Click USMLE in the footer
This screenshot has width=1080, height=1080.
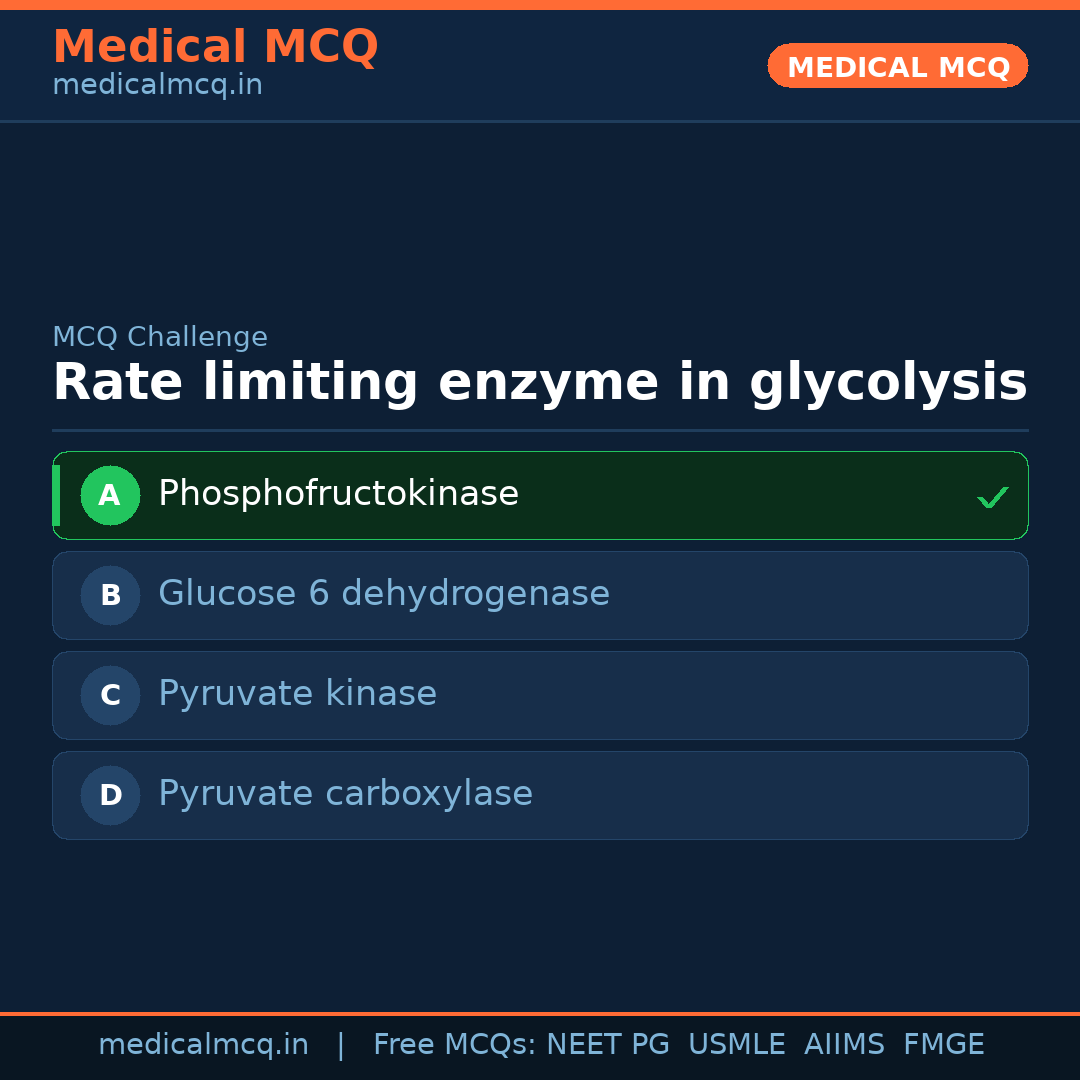[736, 1045]
